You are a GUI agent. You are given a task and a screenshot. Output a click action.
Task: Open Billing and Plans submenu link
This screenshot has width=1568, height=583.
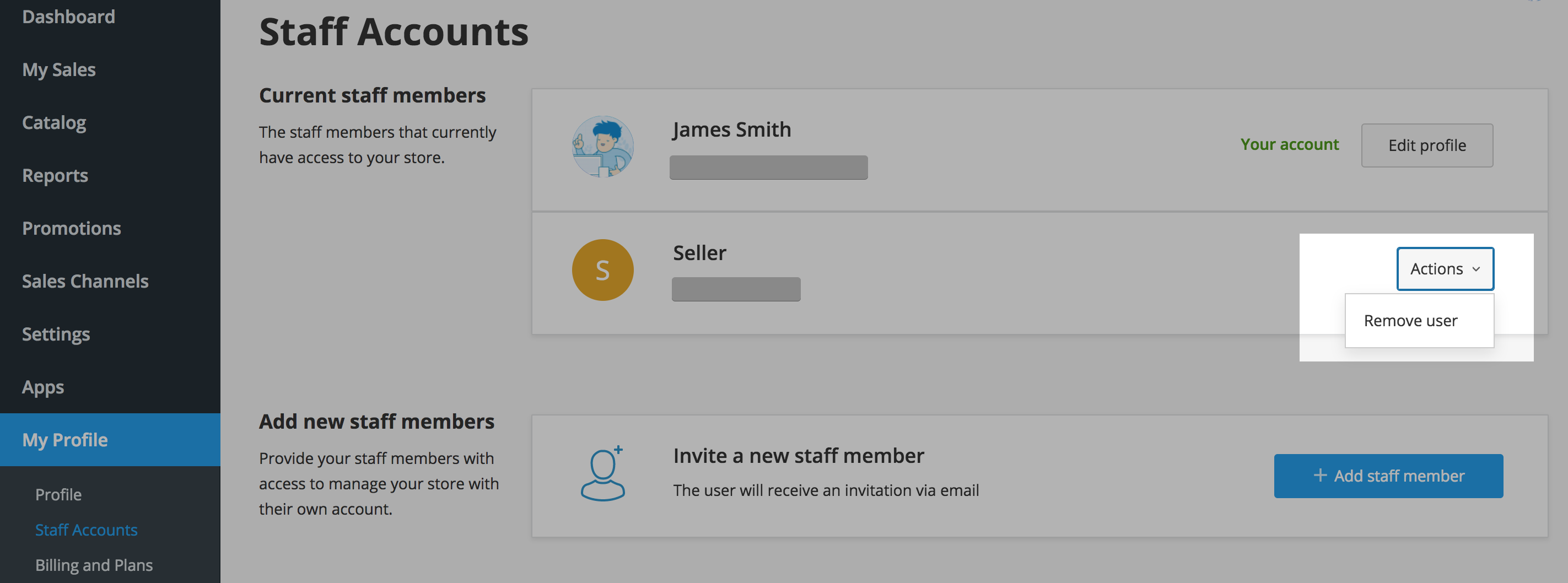click(x=94, y=565)
